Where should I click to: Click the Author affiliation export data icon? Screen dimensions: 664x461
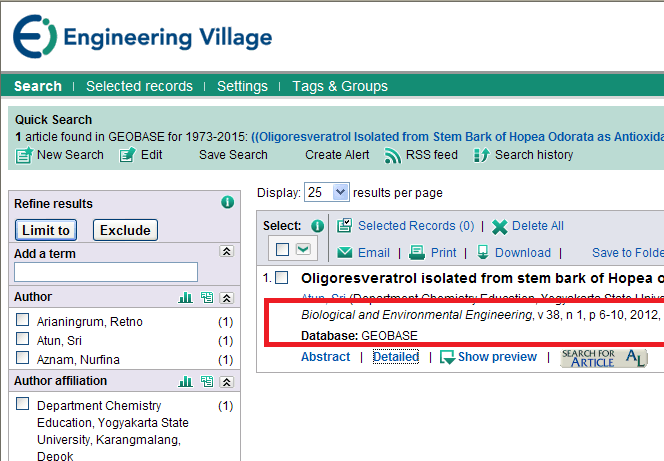[x=207, y=382]
